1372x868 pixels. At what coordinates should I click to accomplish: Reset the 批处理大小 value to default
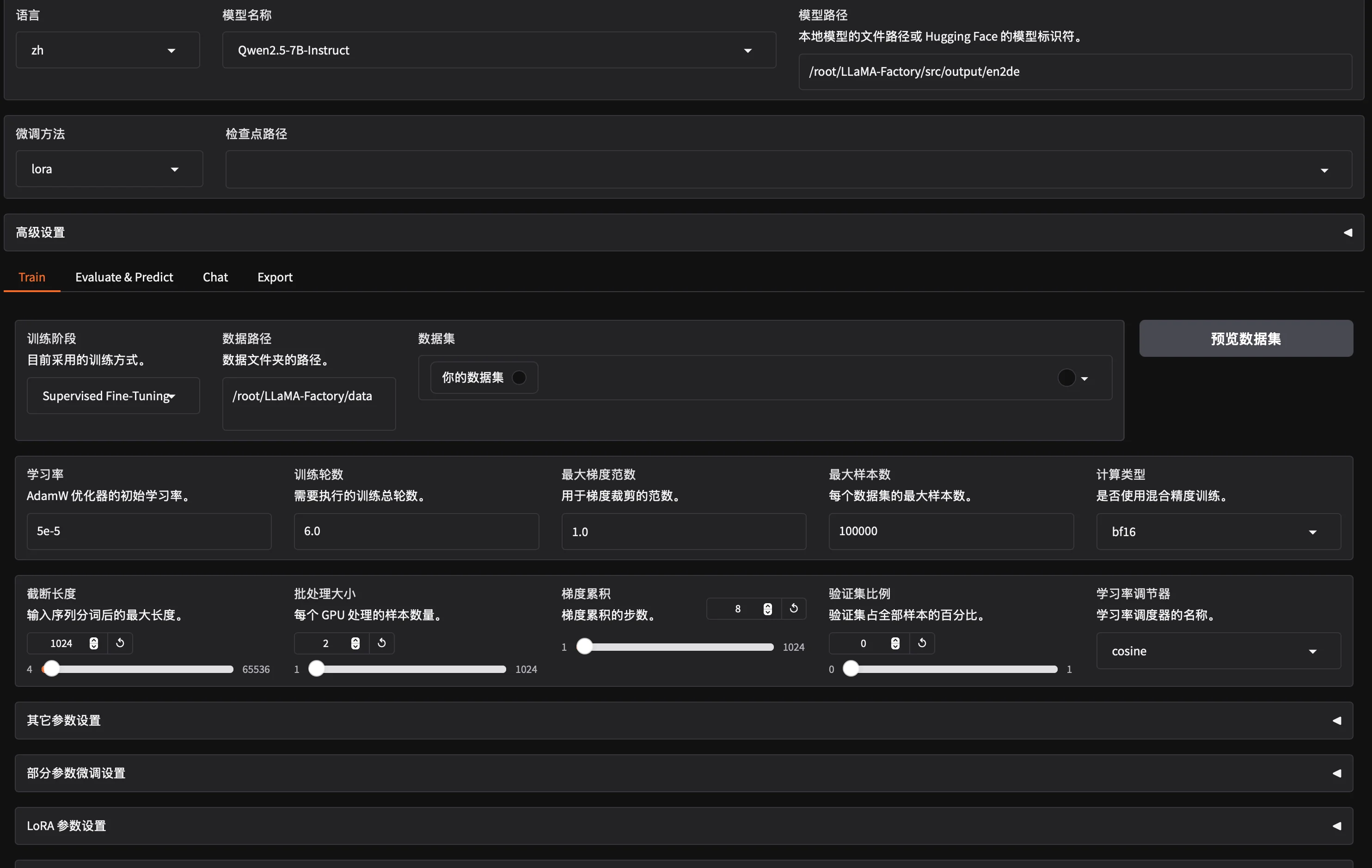pyautogui.click(x=382, y=643)
